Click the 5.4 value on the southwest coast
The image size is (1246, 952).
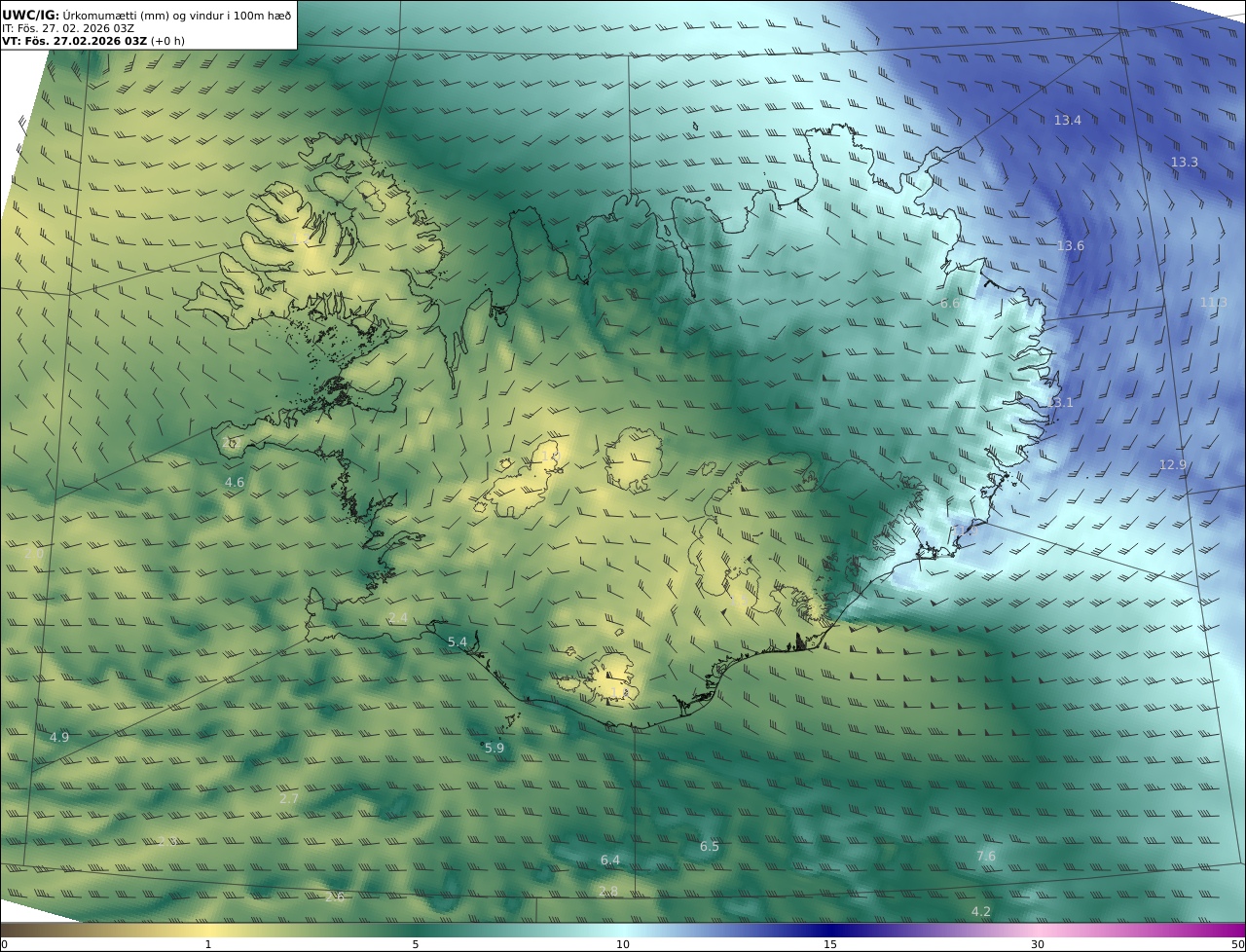(457, 641)
